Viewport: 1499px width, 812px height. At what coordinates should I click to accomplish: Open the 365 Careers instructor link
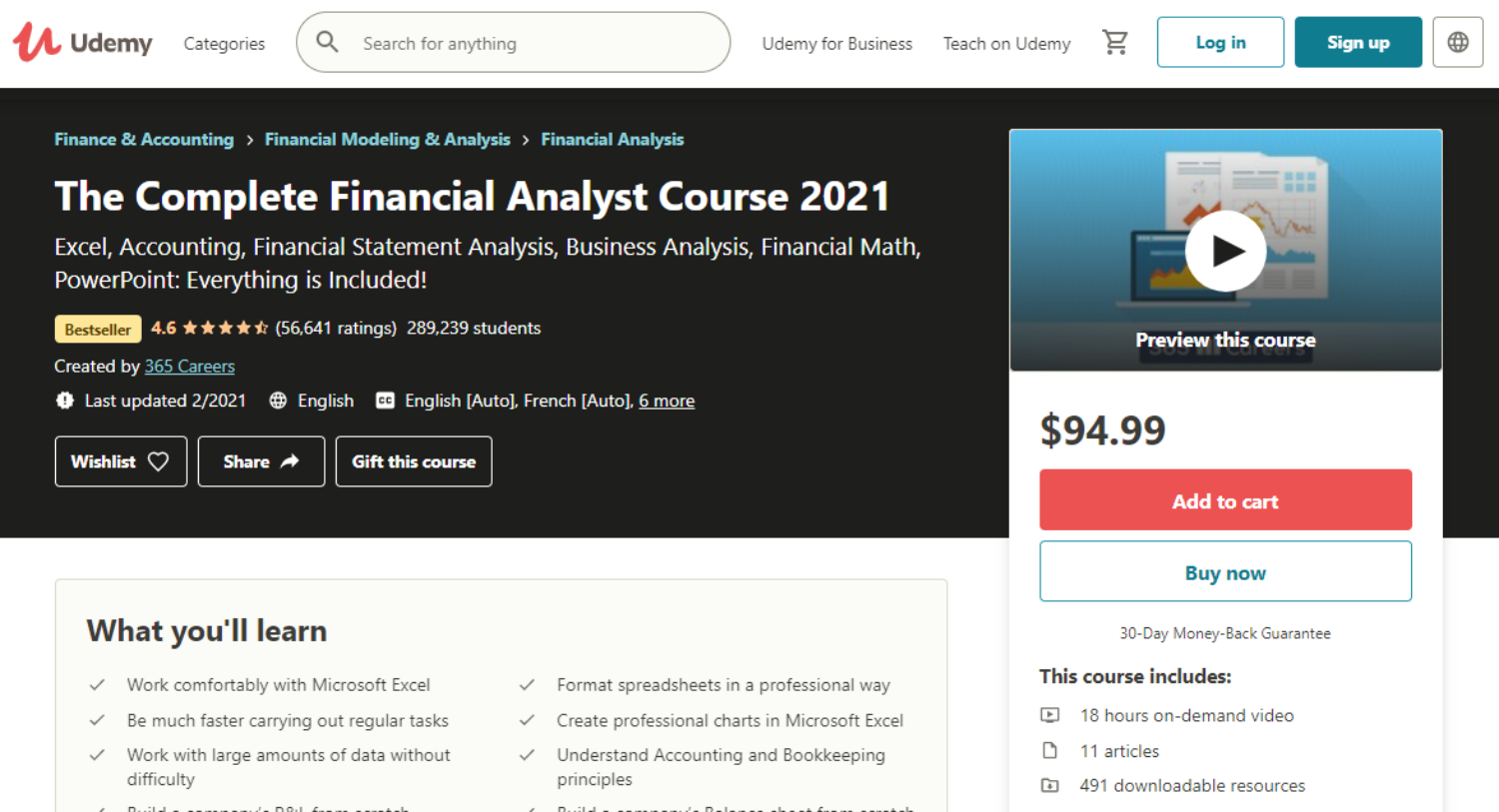pos(190,367)
